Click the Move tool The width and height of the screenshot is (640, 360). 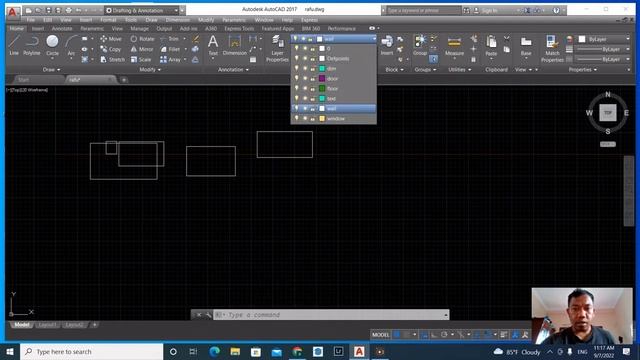[x=111, y=39]
